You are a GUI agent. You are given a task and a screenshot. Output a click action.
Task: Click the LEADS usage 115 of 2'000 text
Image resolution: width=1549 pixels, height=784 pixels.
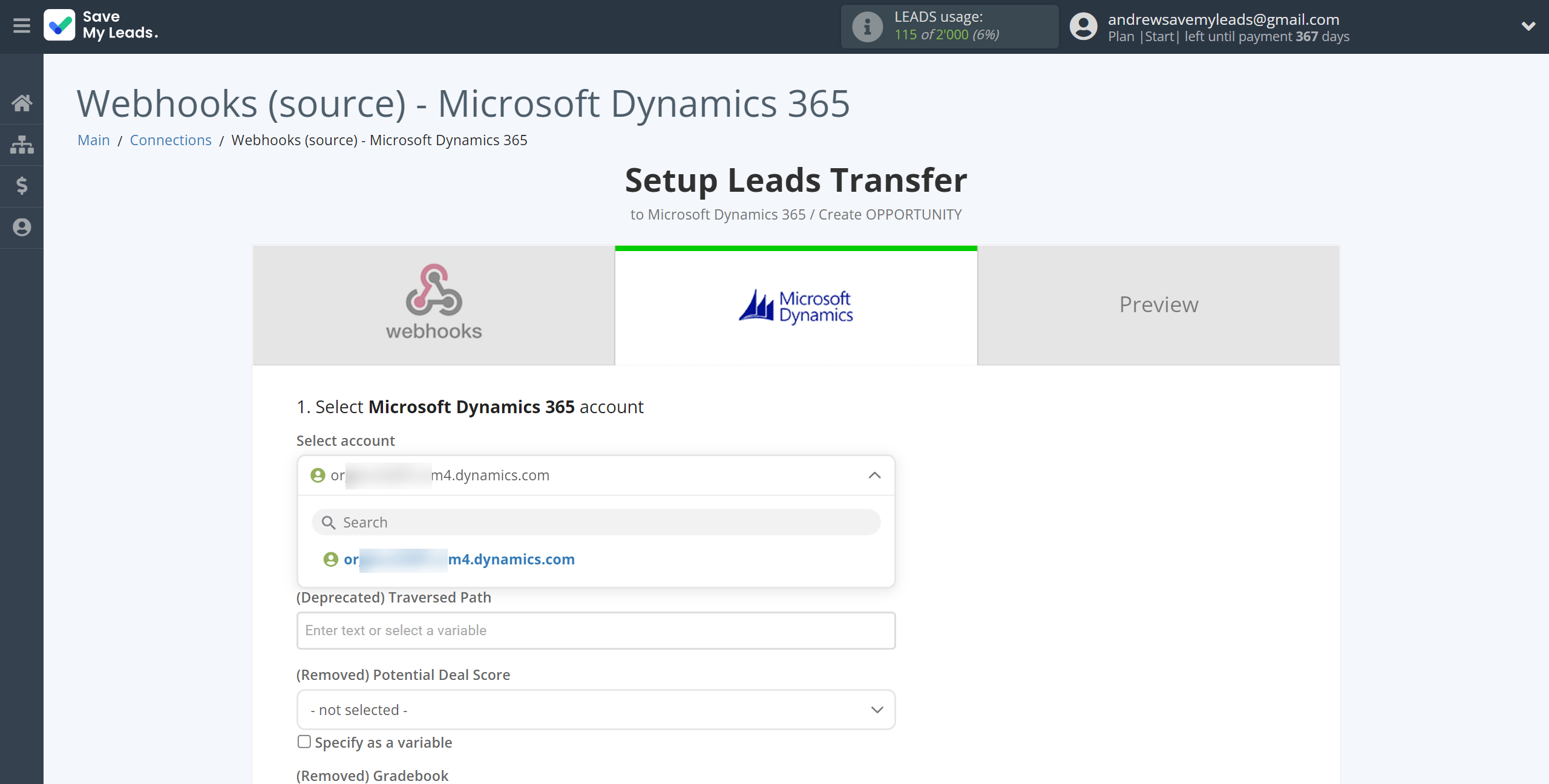tap(947, 35)
